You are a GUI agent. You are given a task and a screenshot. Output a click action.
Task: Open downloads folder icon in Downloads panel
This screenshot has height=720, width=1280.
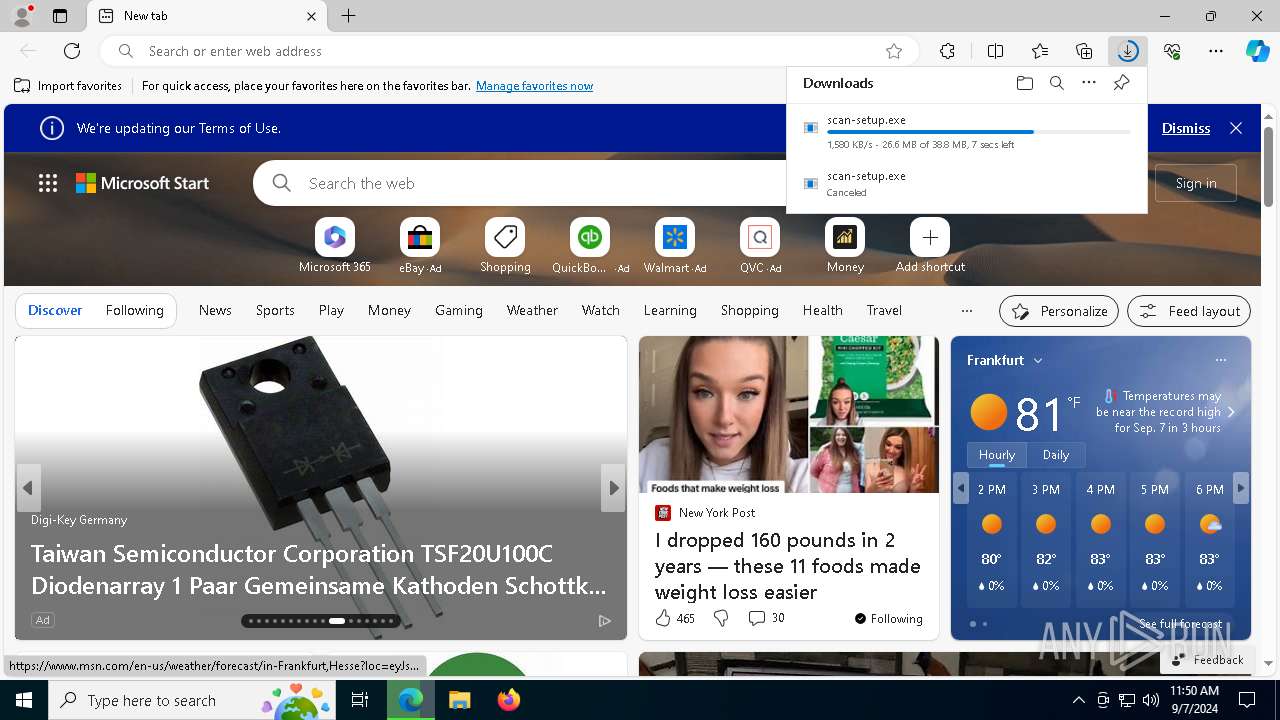1024,83
